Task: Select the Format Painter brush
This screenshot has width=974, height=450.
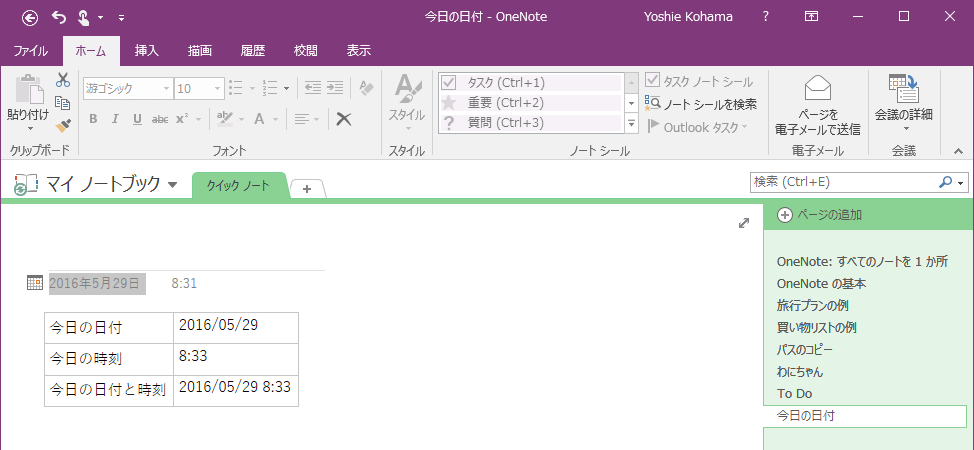Action: click(x=63, y=126)
